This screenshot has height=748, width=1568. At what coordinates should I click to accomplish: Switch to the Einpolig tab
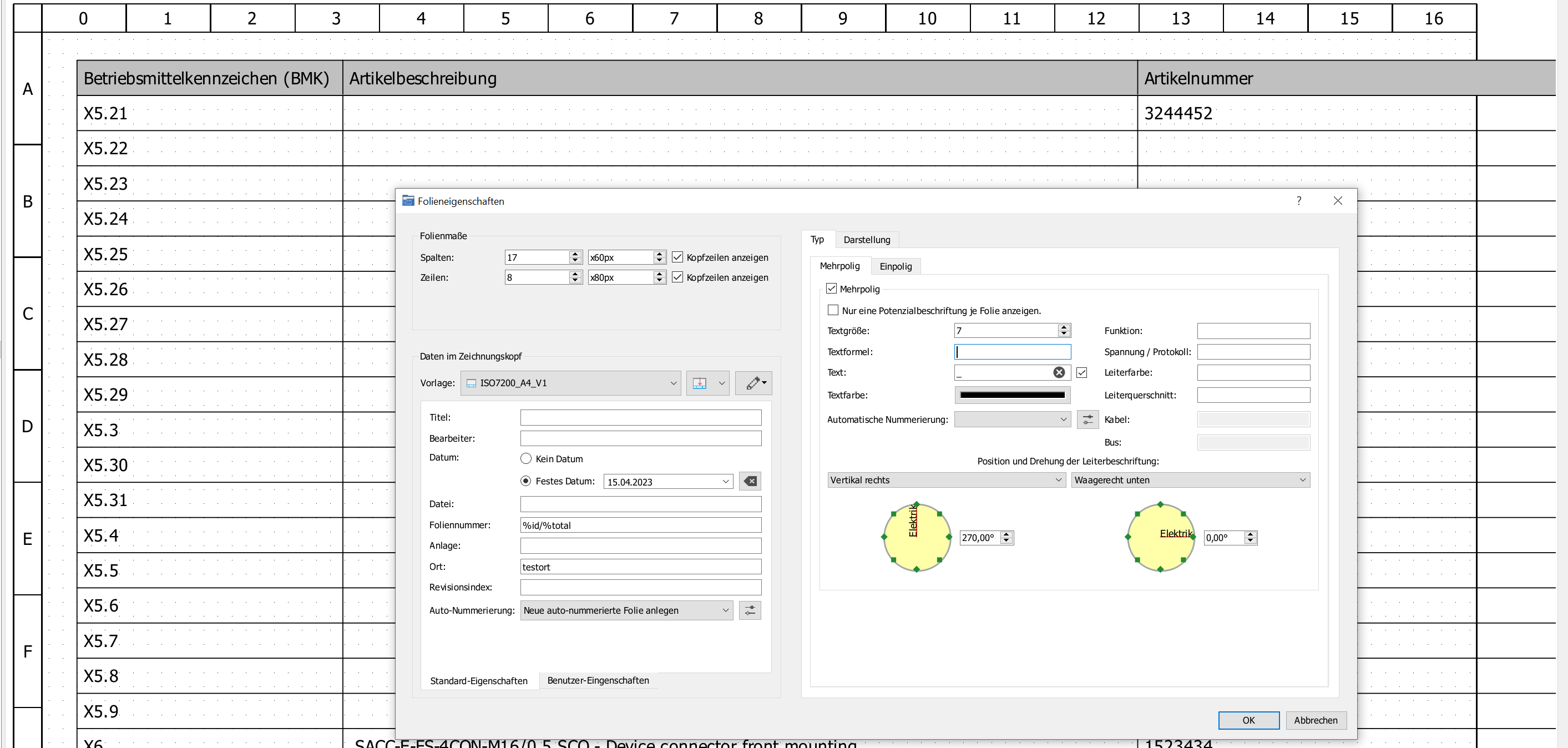pyautogui.click(x=896, y=266)
